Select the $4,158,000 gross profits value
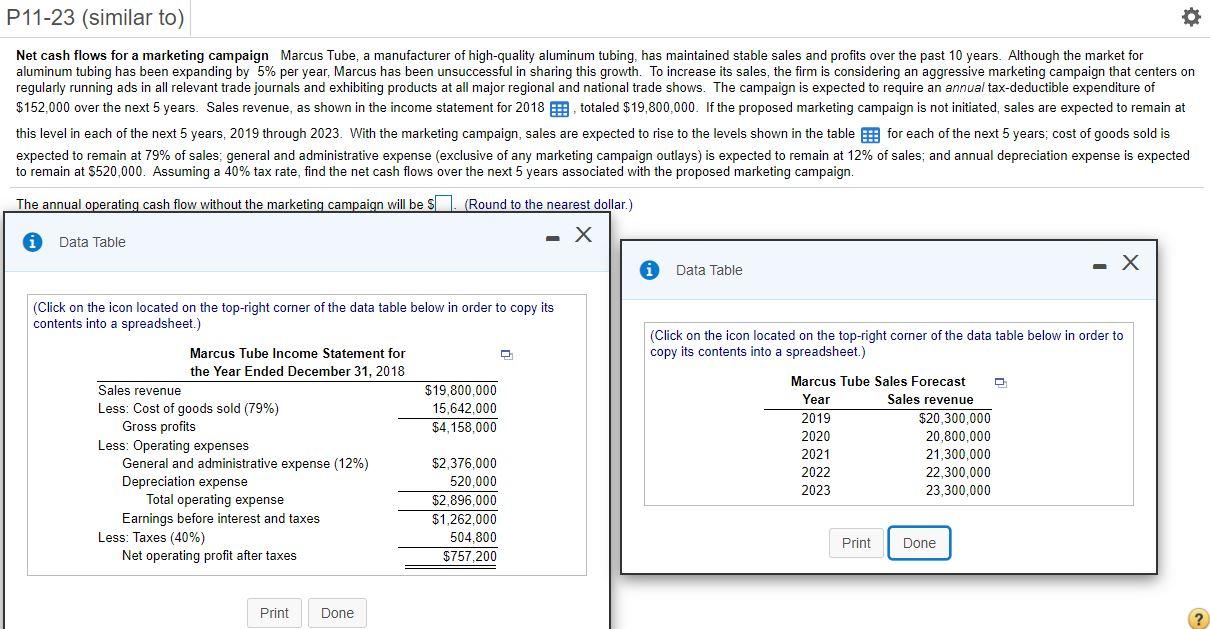Screen dimensions: 1210x629 pos(464,428)
